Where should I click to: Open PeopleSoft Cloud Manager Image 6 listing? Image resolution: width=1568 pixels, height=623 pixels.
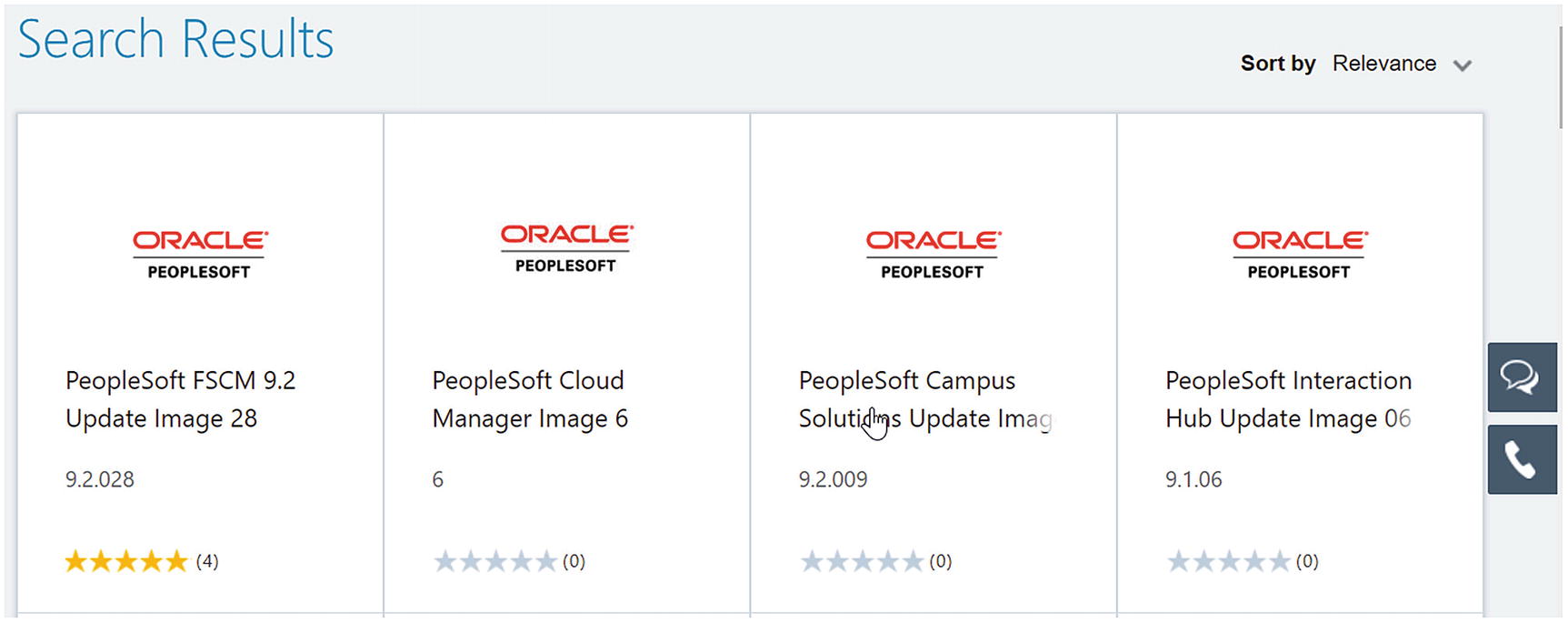point(530,399)
